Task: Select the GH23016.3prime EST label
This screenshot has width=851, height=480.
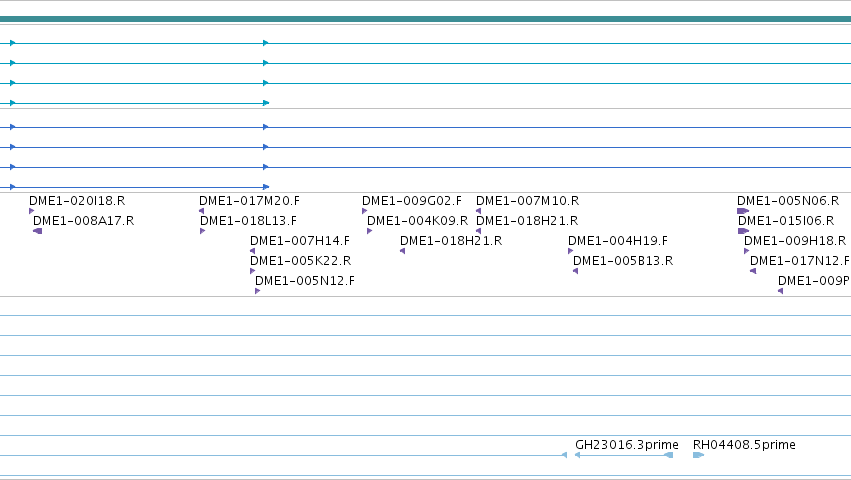Action: 627,445
